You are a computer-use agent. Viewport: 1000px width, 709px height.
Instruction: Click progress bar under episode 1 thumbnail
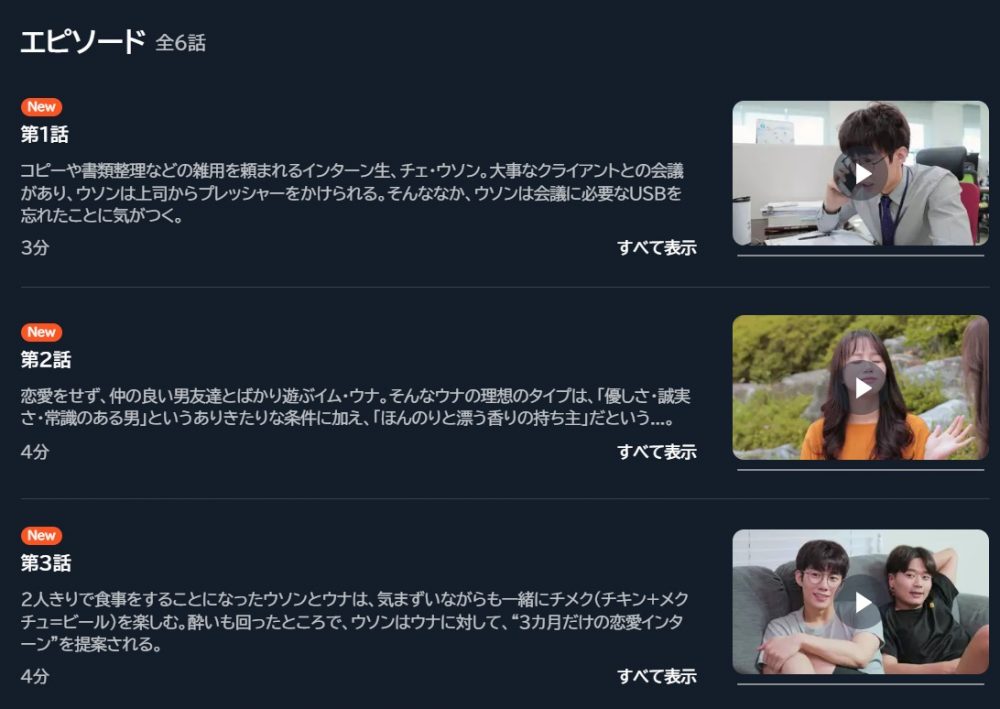tap(860, 256)
